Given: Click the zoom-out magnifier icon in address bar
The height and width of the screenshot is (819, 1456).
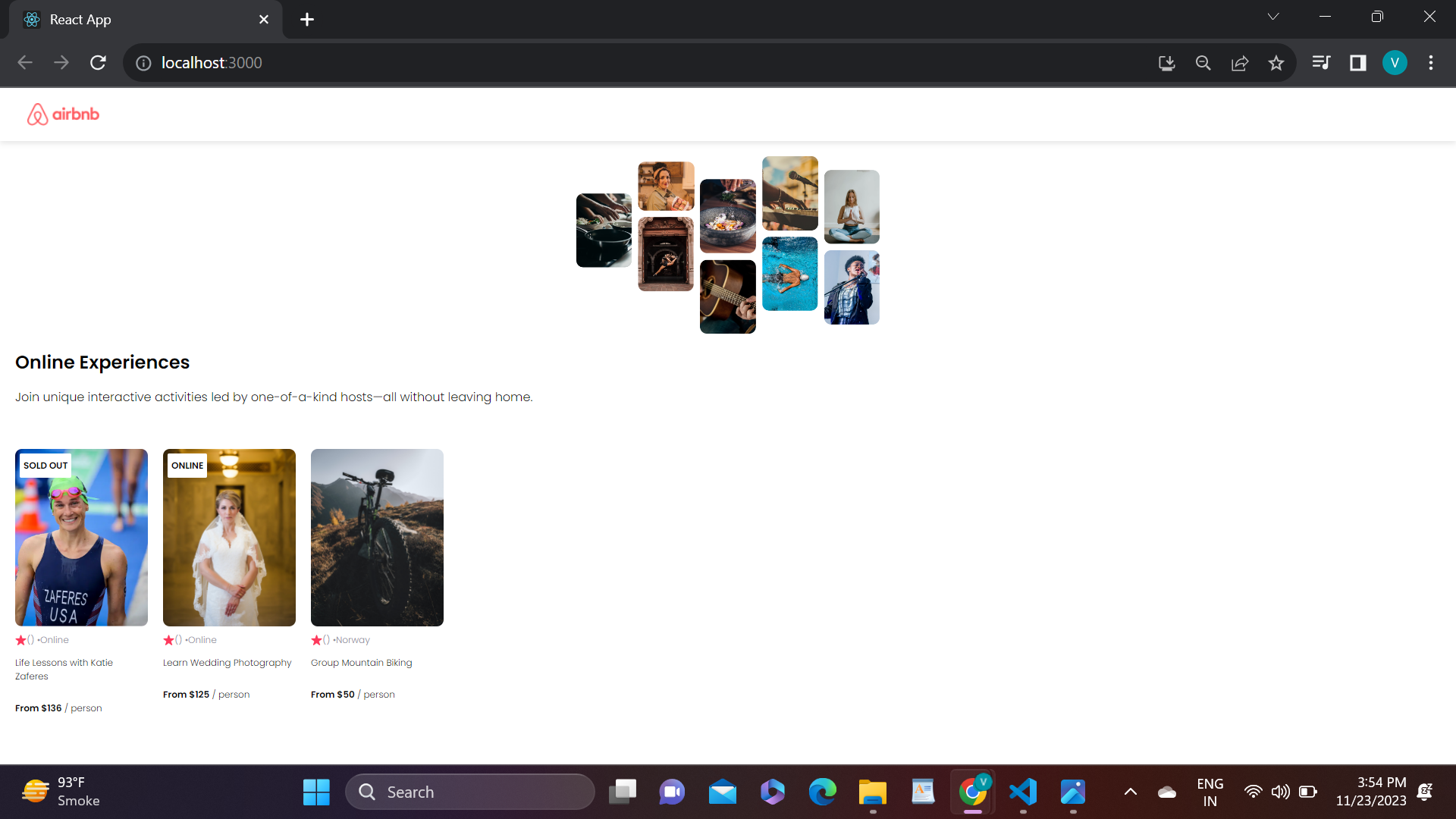Looking at the screenshot, I should tap(1203, 63).
